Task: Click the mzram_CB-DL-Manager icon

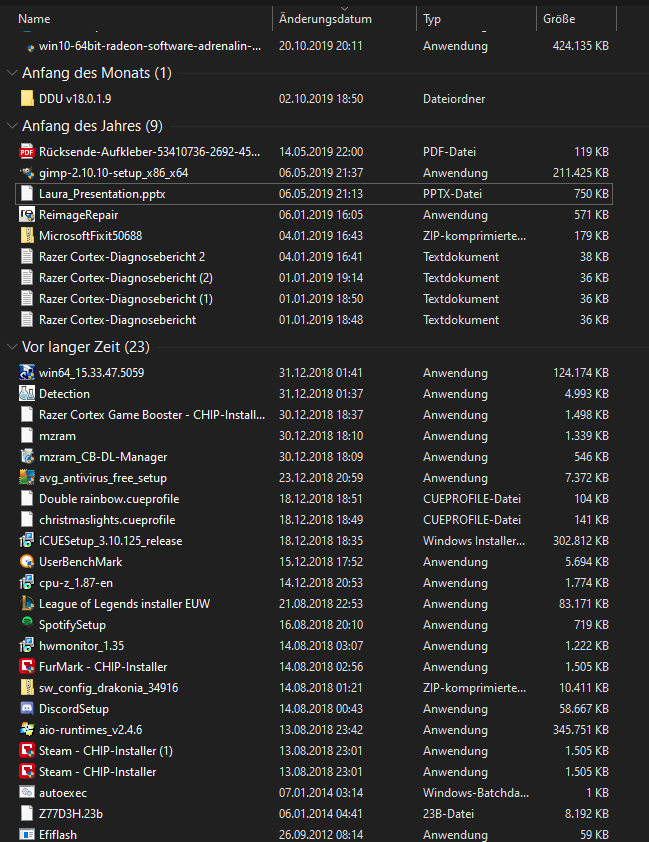Action: pos(27,457)
